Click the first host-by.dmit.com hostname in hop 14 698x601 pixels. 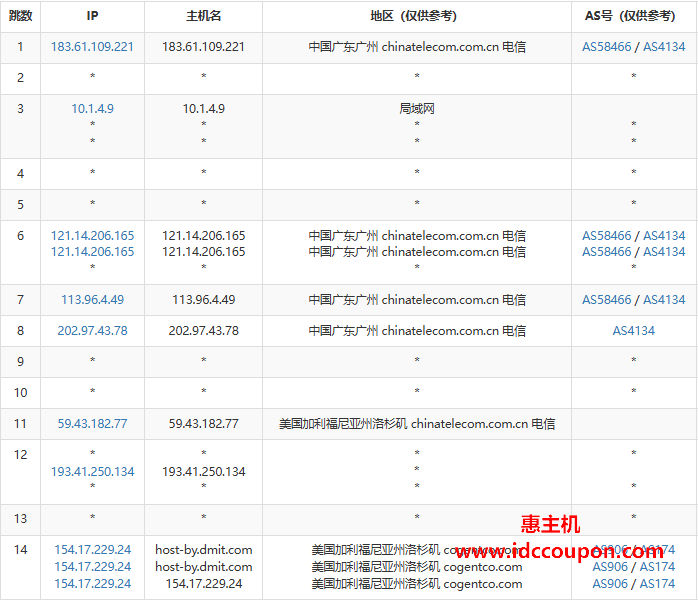click(203, 550)
